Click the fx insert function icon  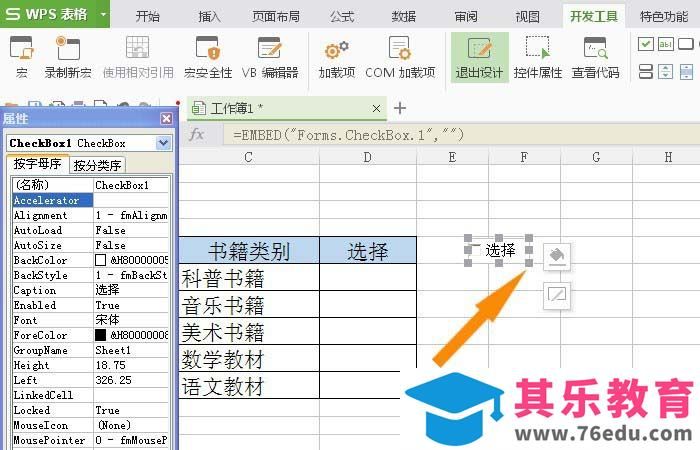(x=196, y=134)
